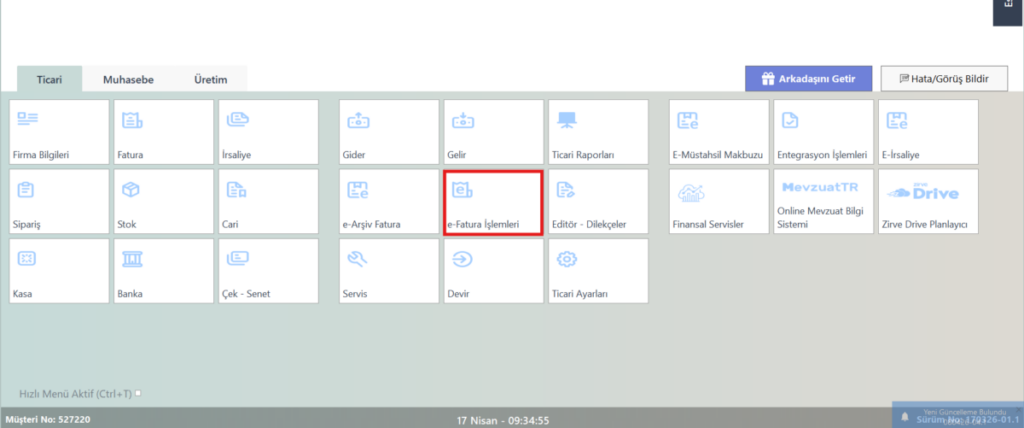Open the E-İrsaliye tile
This screenshot has width=1024, height=428.
(929, 132)
